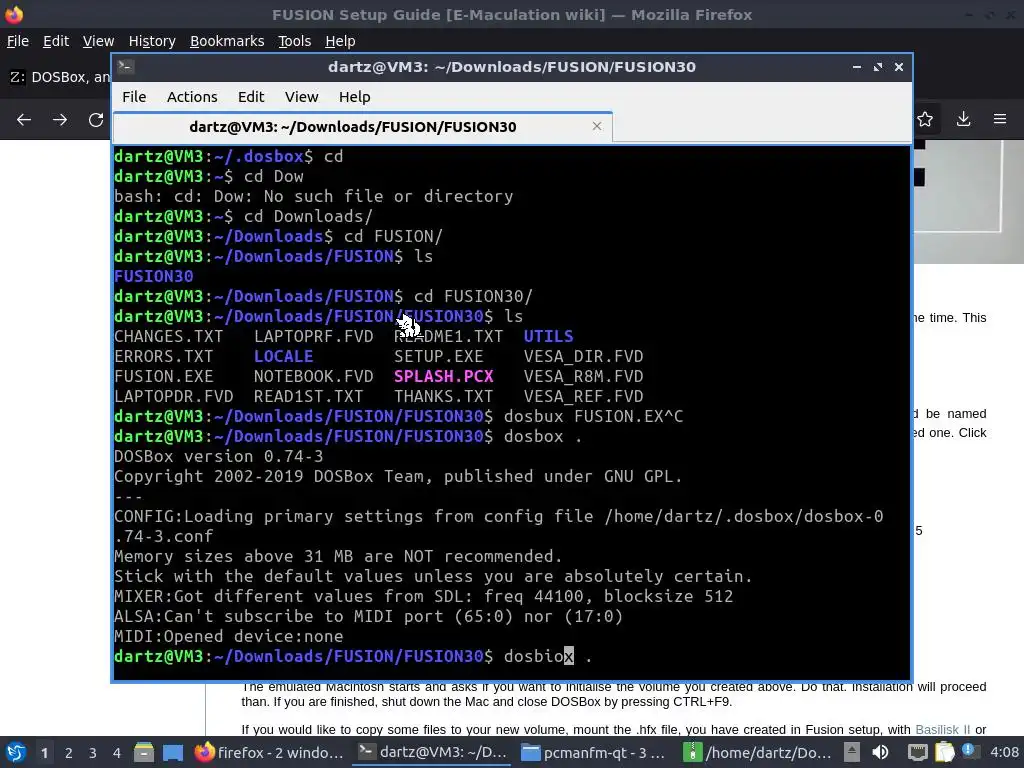Image resolution: width=1024 pixels, height=768 pixels.
Task: Activate firefox - 2 windows taskbar button
Action: (x=269, y=752)
